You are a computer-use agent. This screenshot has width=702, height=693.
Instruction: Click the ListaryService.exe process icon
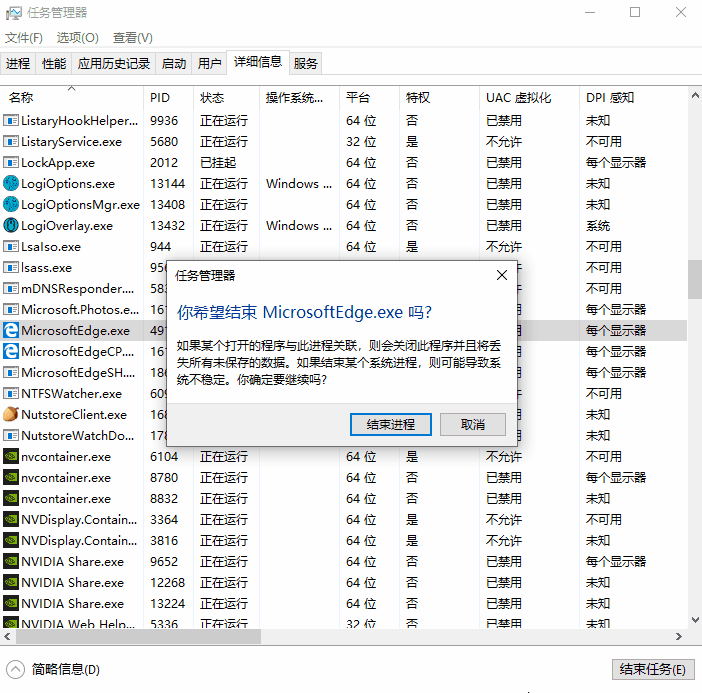click(11, 141)
